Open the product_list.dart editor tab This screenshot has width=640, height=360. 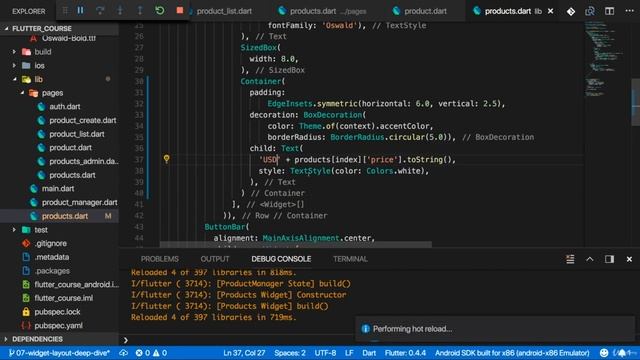pyautogui.click(x=224, y=11)
